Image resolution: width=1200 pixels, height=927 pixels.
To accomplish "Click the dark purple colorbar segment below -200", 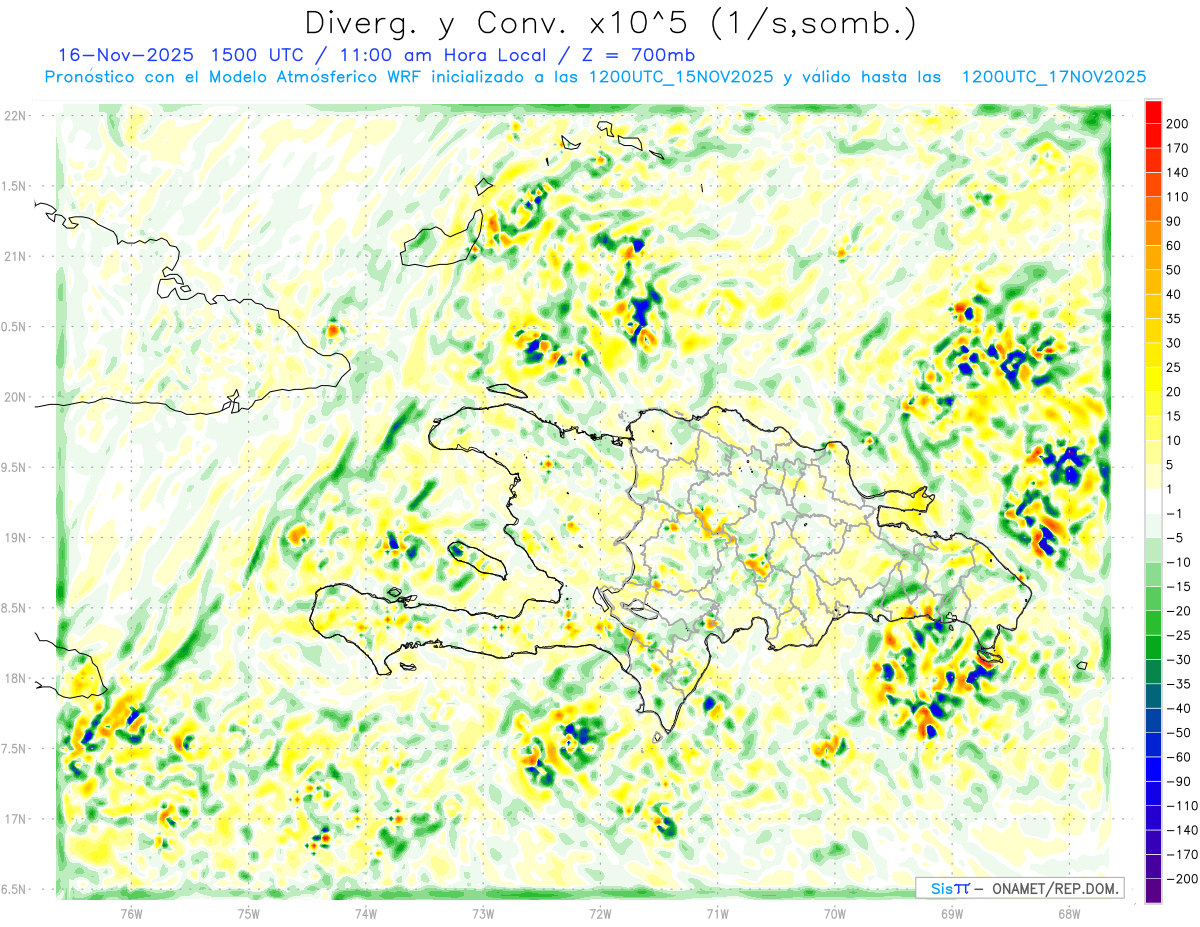I will [1153, 891].
